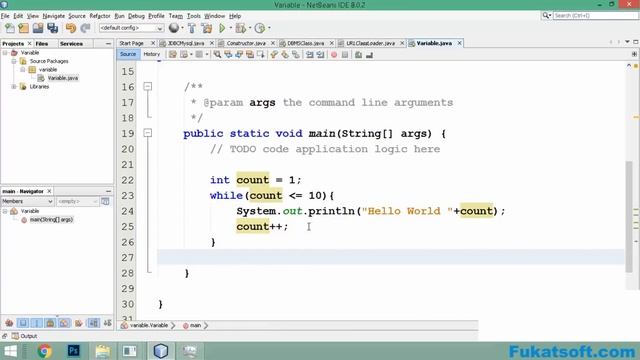The image size is (640, 360).
Task: Open the Debug Project dropdown arrow
Action: 250,28
